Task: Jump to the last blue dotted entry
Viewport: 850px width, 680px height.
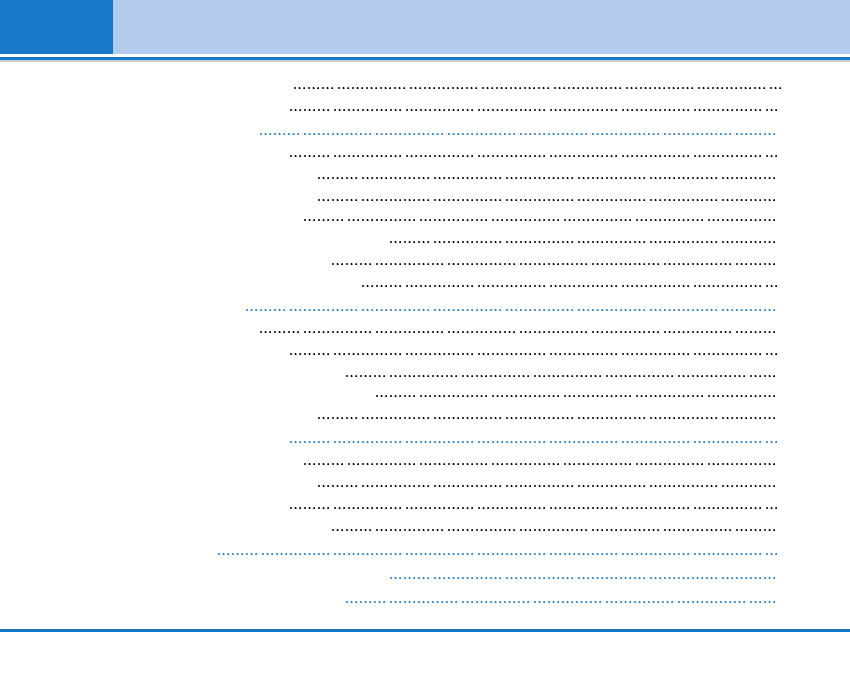Action: point(560,602)
